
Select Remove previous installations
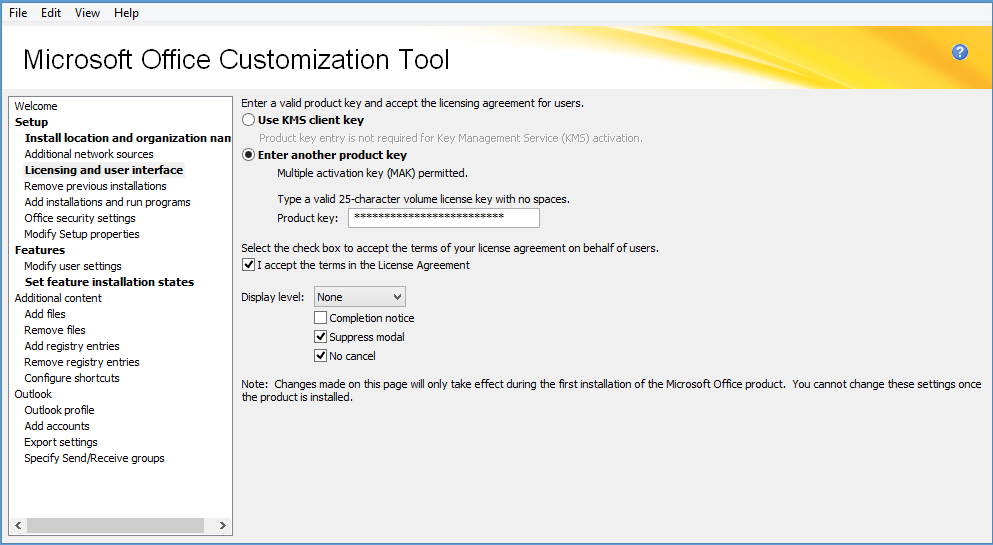(x=95, y=186)
